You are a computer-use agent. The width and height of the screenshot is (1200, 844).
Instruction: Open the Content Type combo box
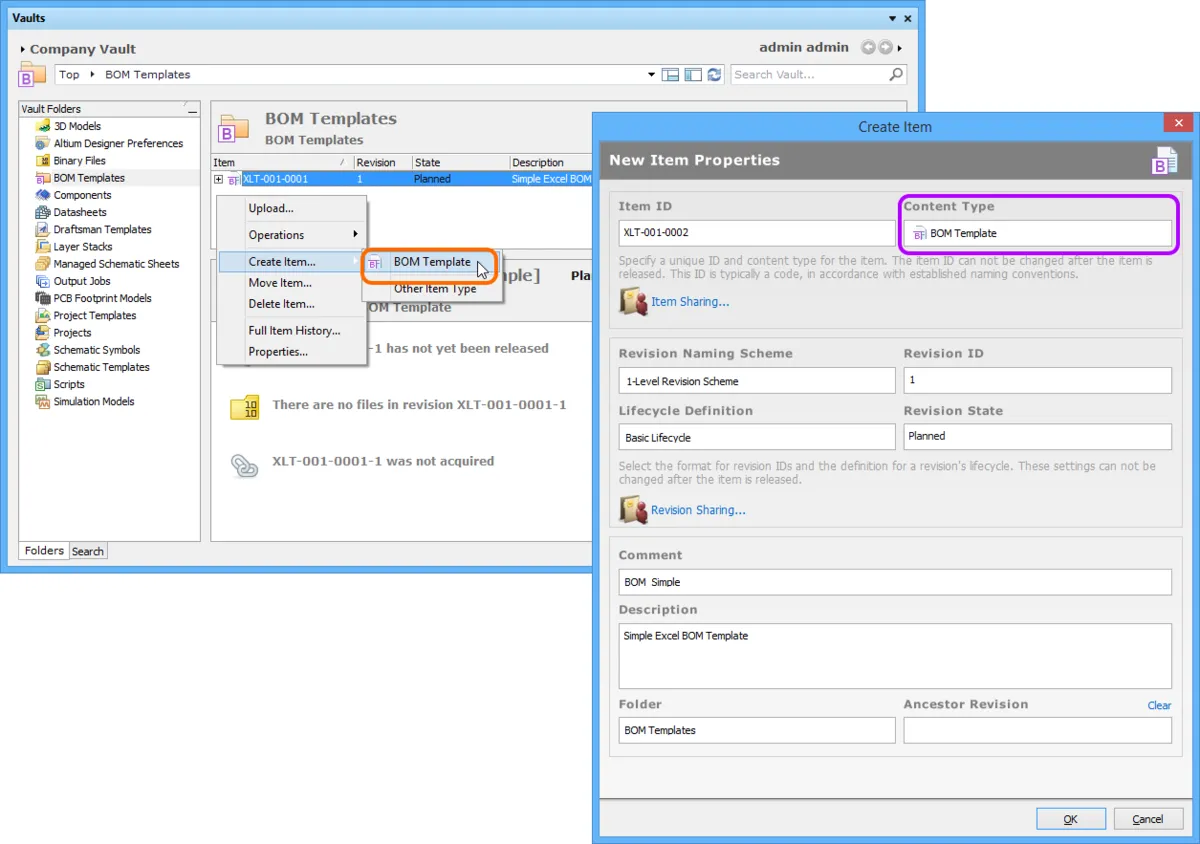[x=1038, y=233]
